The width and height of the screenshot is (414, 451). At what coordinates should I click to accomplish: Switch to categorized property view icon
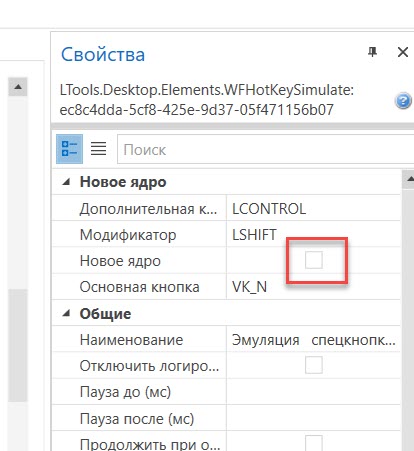(69, 149)
